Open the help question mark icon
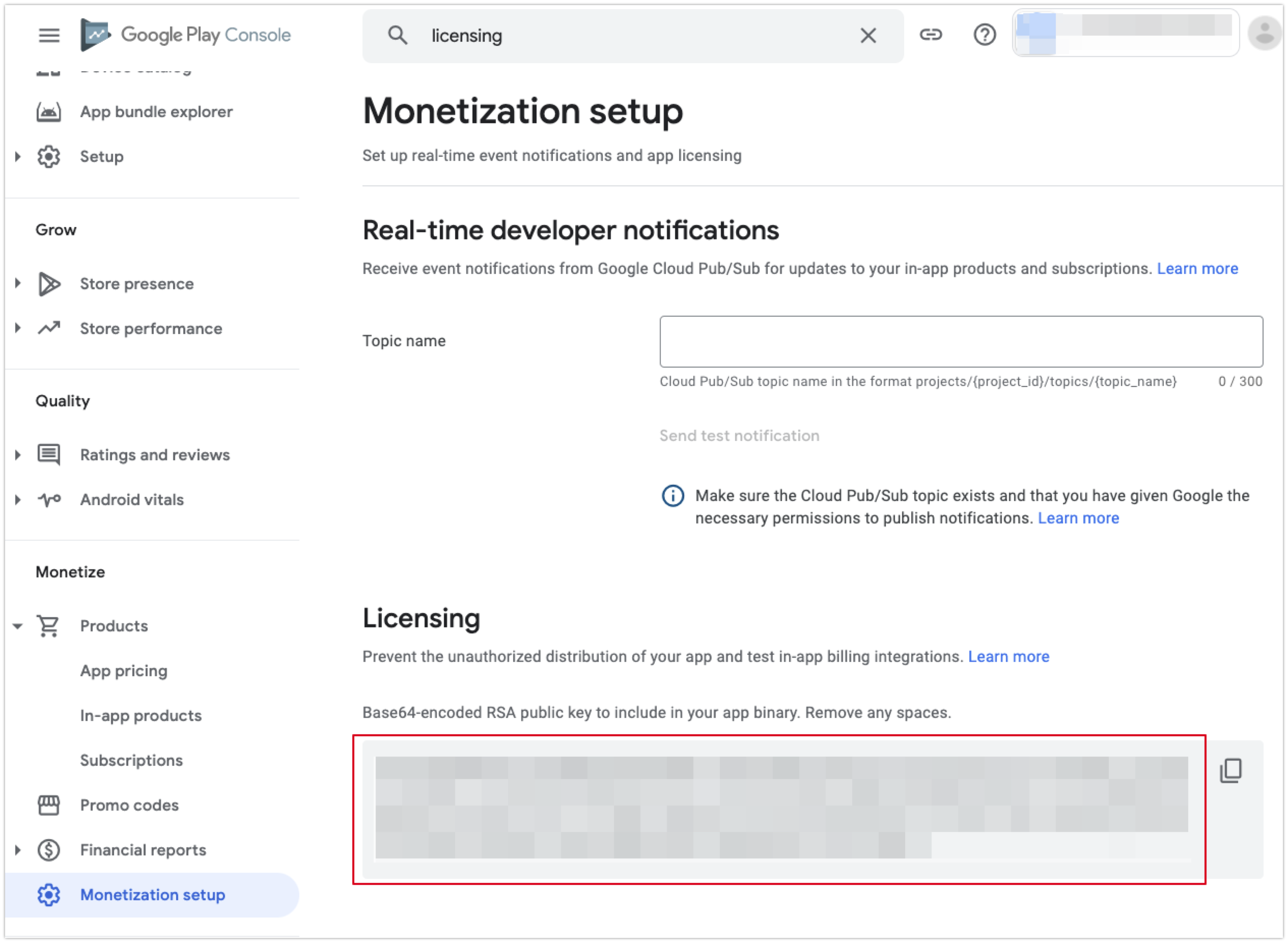Image resolution: width=1288 pixels, height=943 pixels. pos(985,35)
